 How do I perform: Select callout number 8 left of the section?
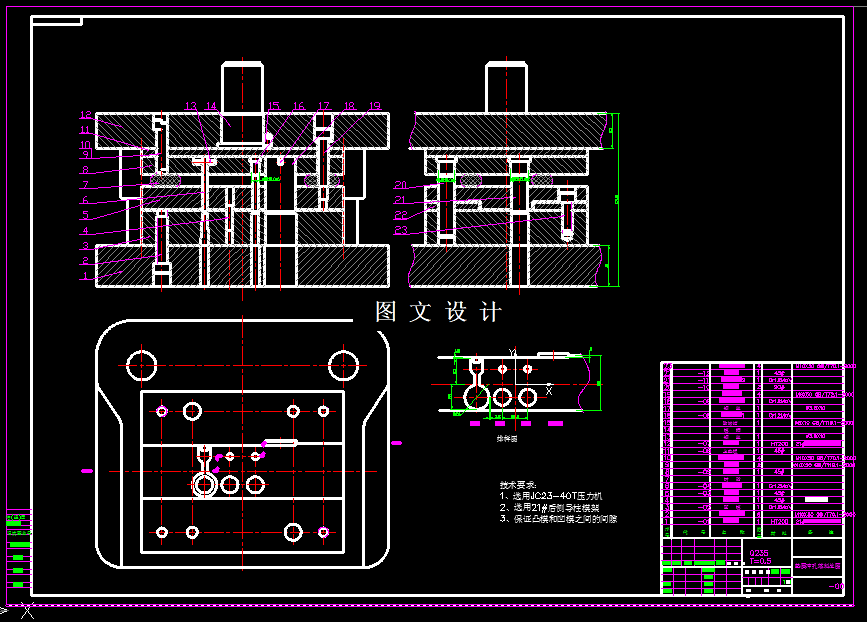click(85, 170)
